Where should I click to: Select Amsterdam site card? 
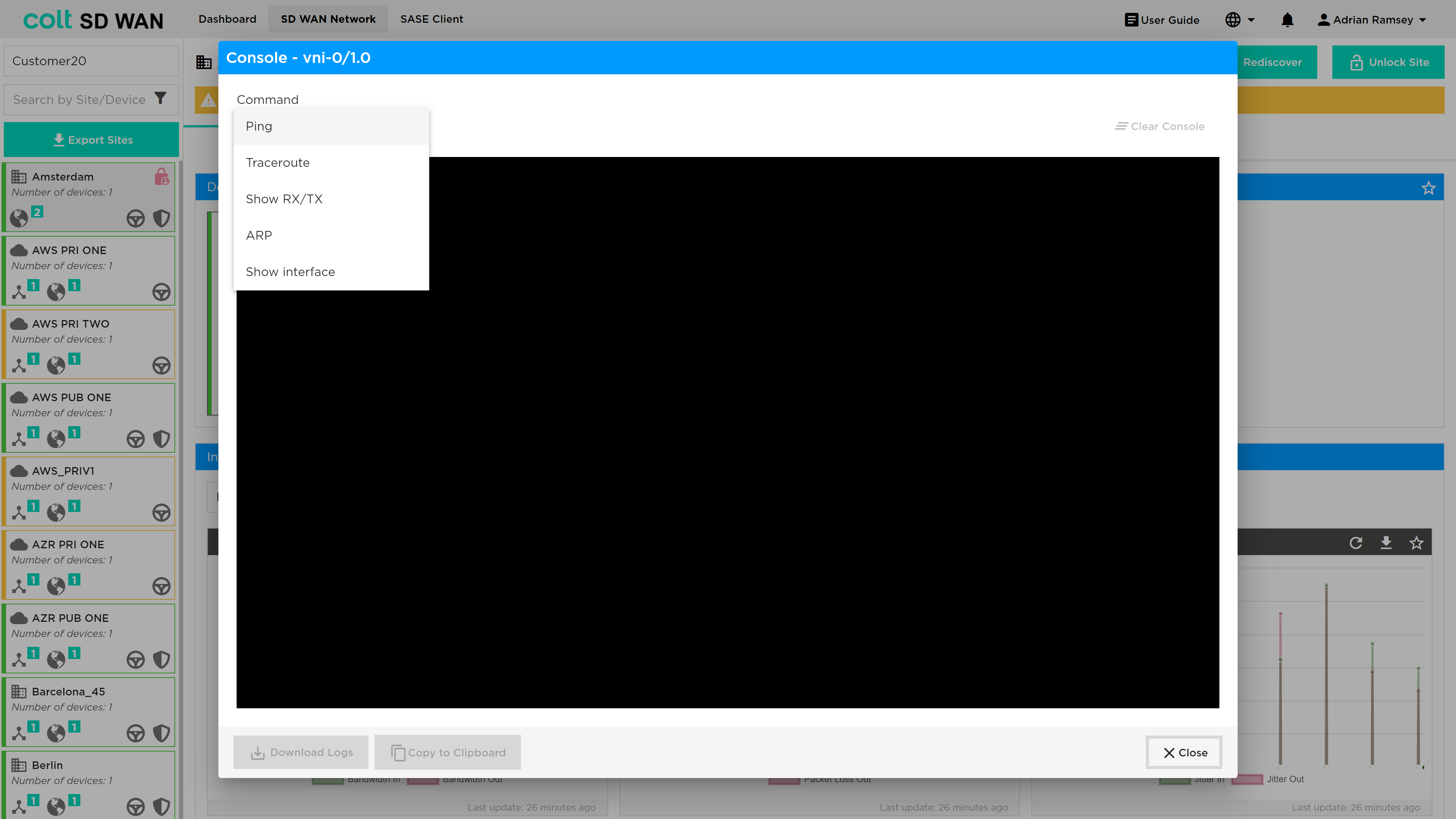89,197
